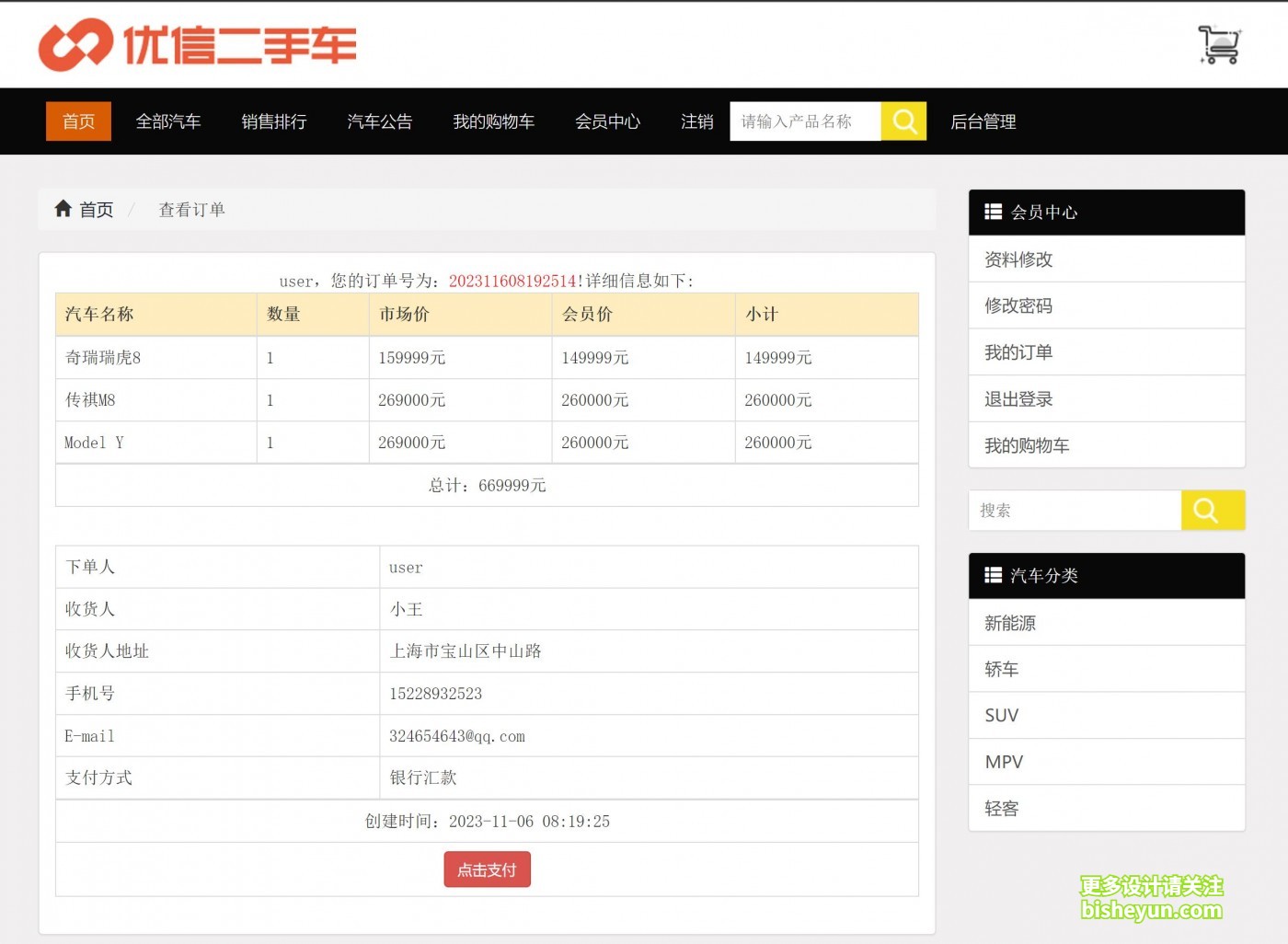Click the shopping cart icon in header
Image resolution: width=1288 pixels, height=944 pixels.
[1219, 44]
